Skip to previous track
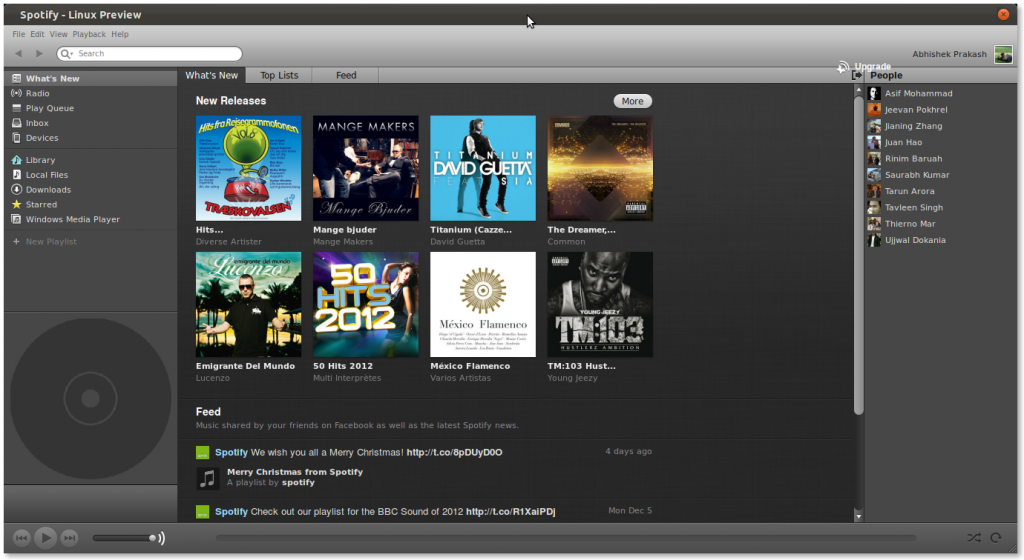Image resolution: width=1024 pixels, height=560 pixels. [21, 538]
